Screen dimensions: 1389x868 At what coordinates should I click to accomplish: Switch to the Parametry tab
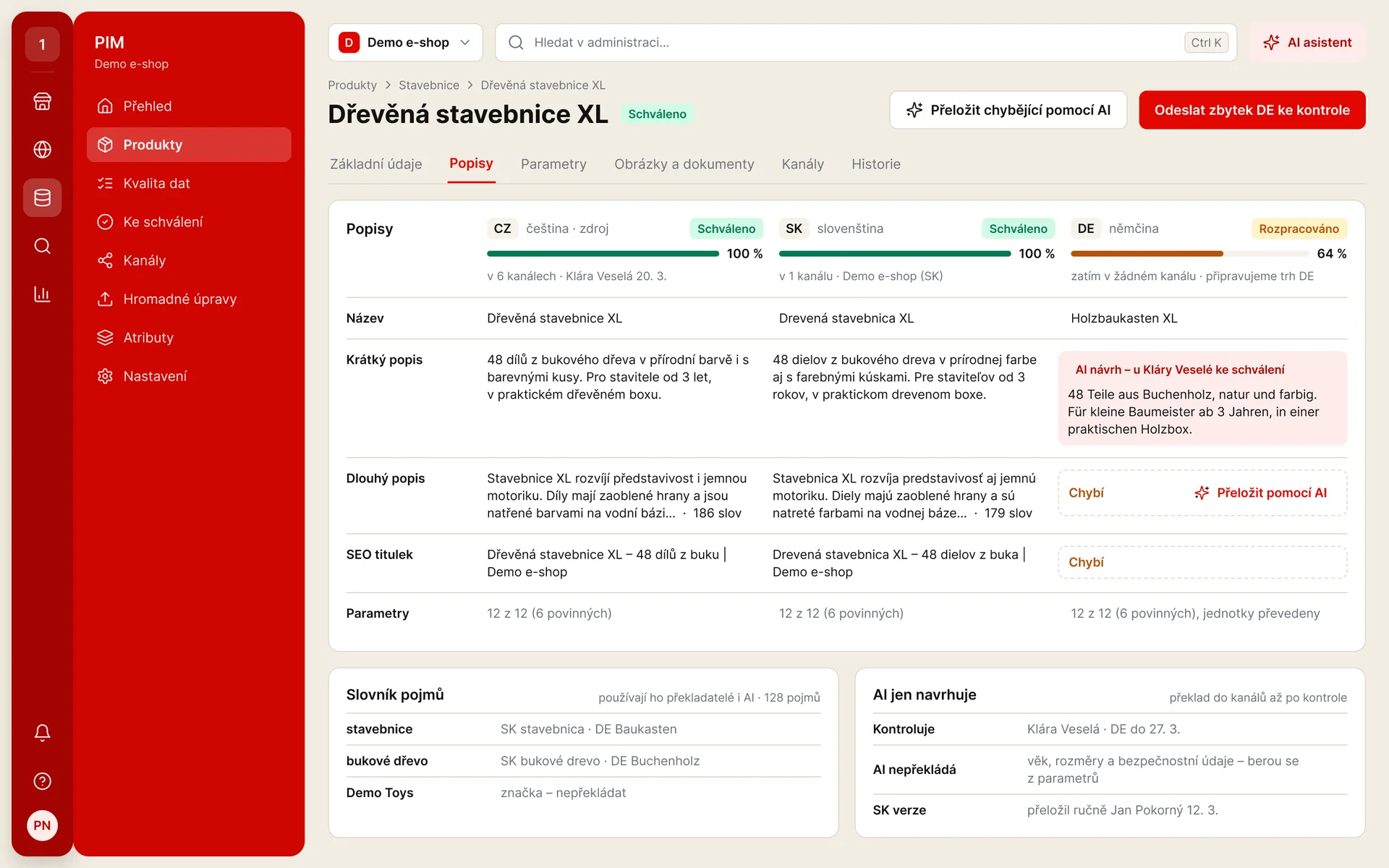coord(553,164)
